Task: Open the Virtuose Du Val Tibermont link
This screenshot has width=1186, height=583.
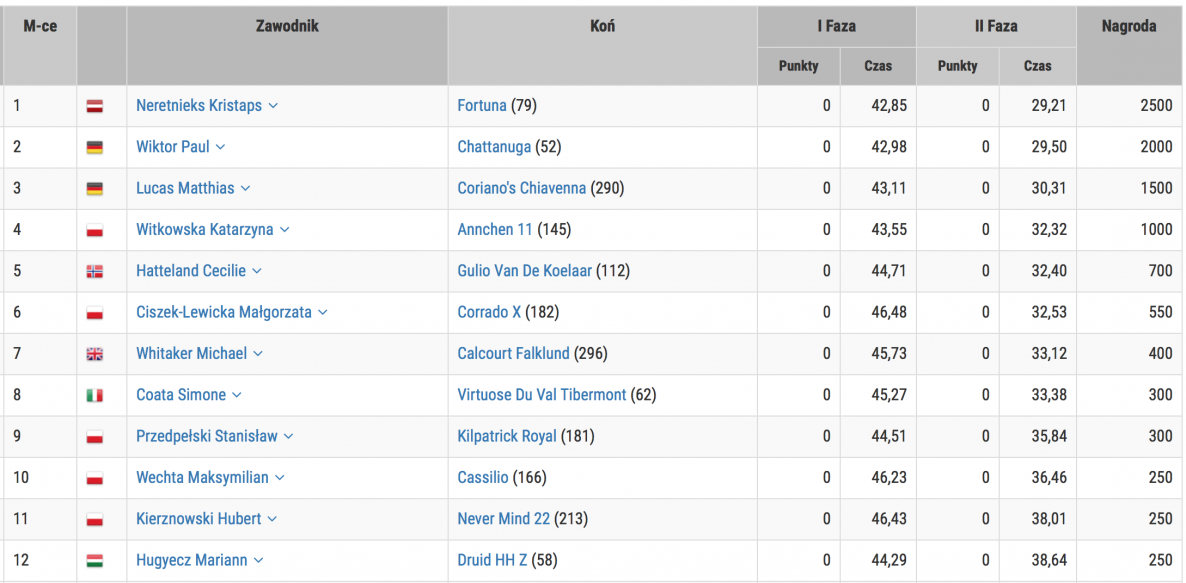Action: pos(542,395)
